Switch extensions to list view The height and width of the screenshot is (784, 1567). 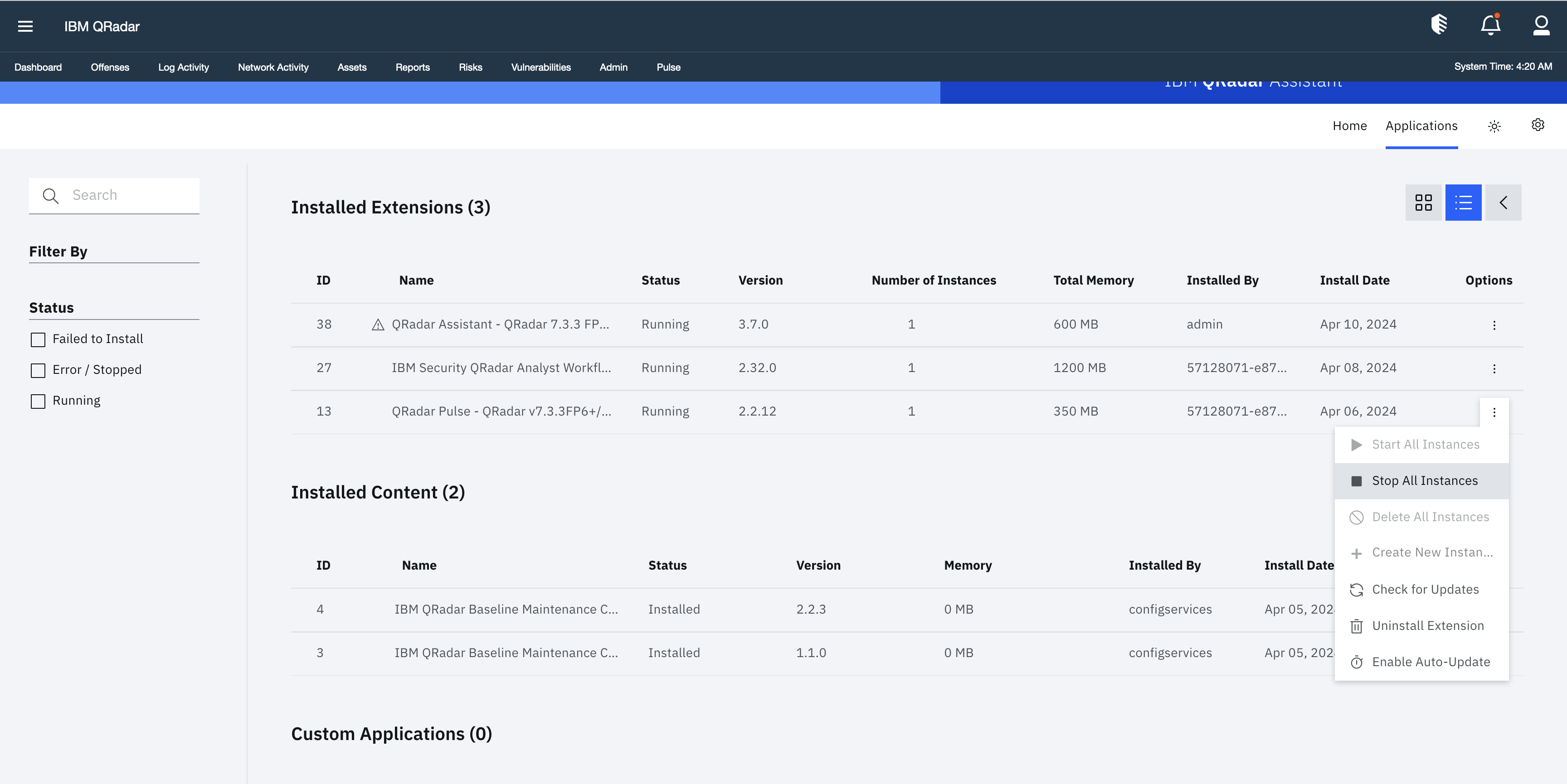[1463, 203]
